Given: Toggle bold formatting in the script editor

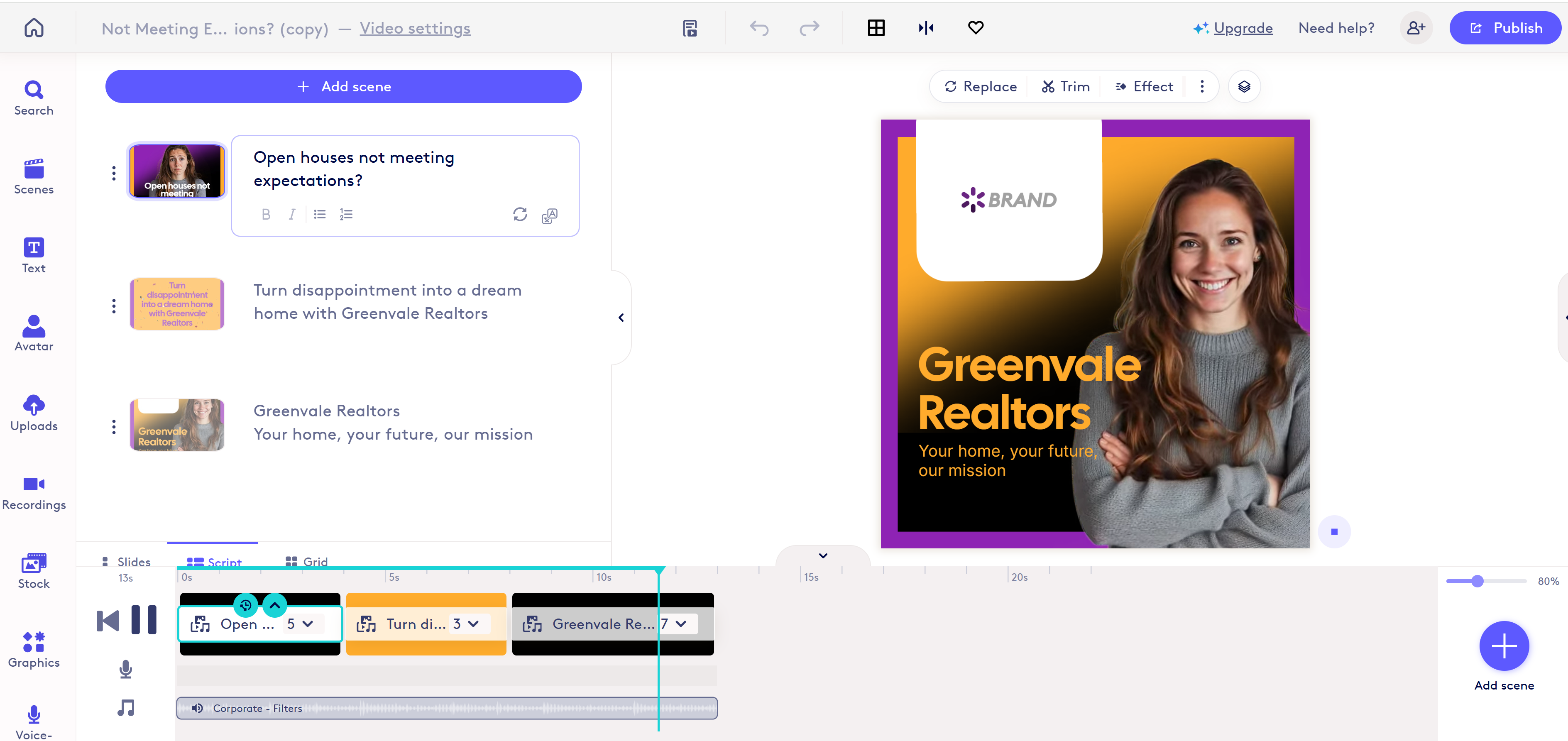Looking at the screenshot, I should [266, 214].
